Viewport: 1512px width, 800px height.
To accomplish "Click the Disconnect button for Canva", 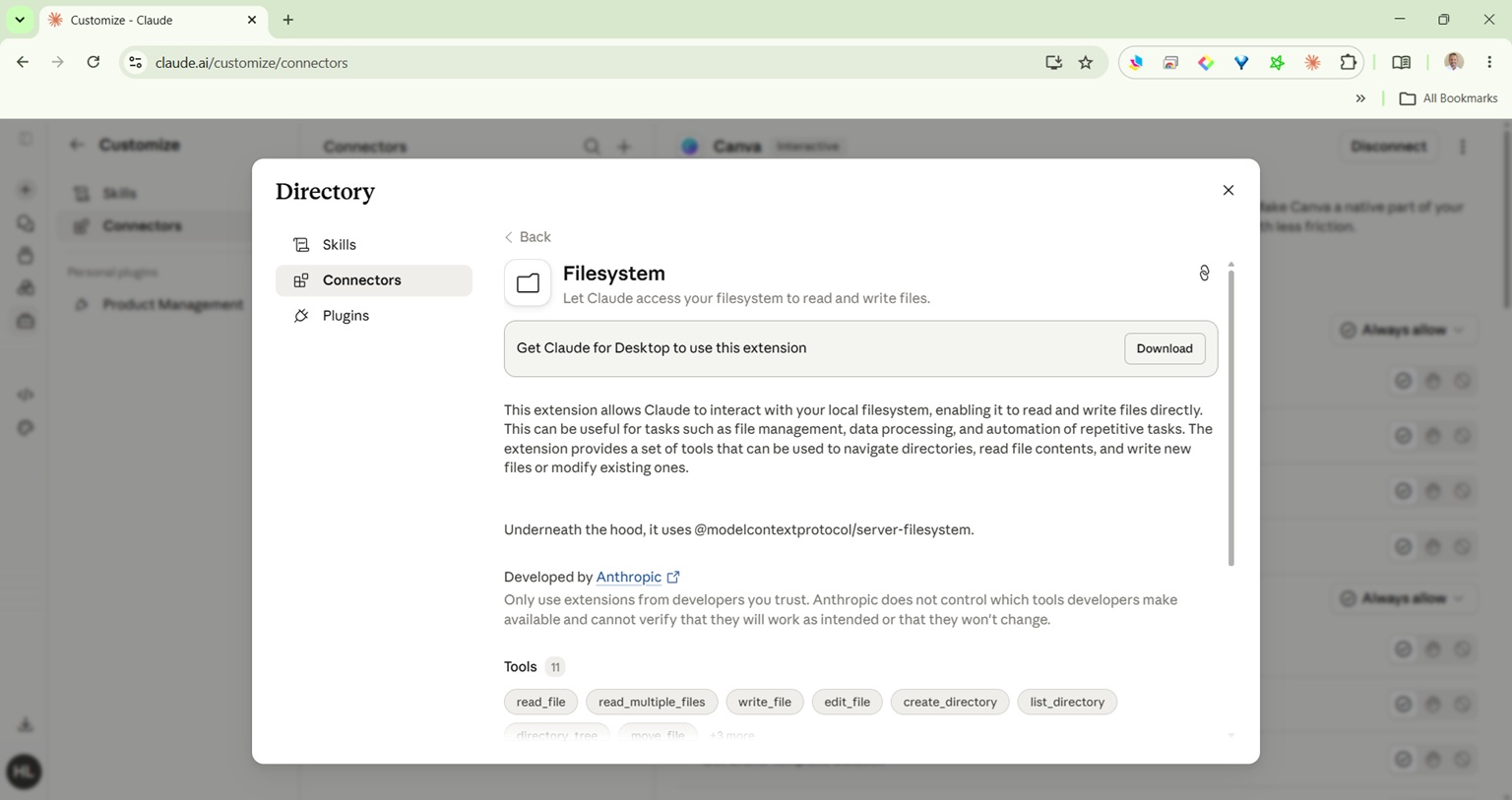I will pyautogui.click(x=1388, y=147).
